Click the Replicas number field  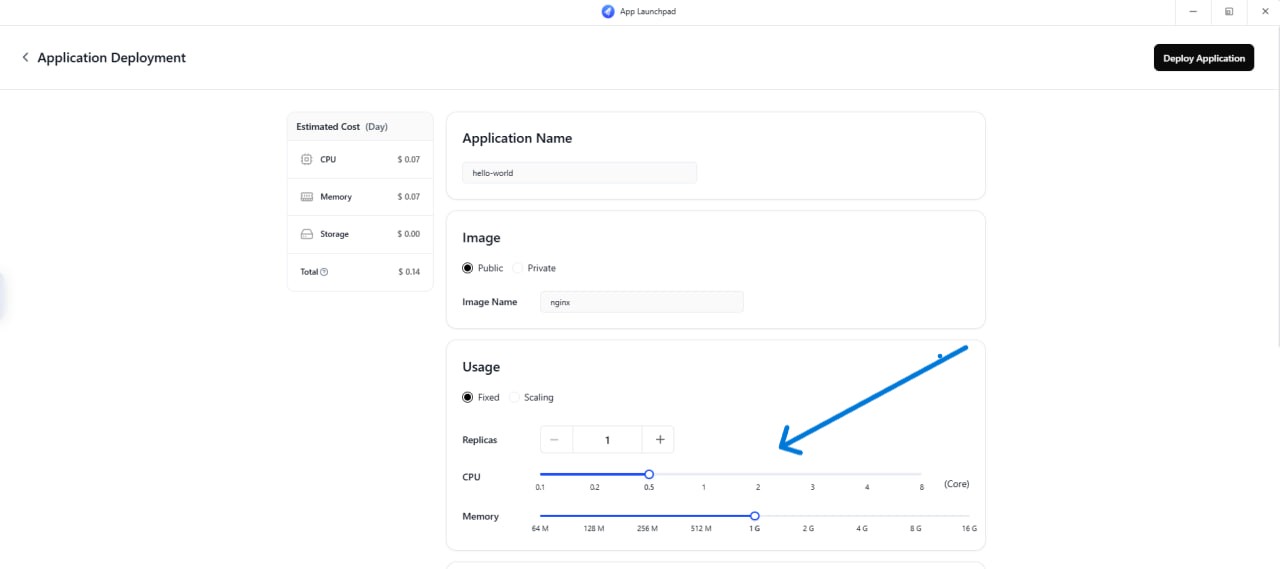coord(608,440)
